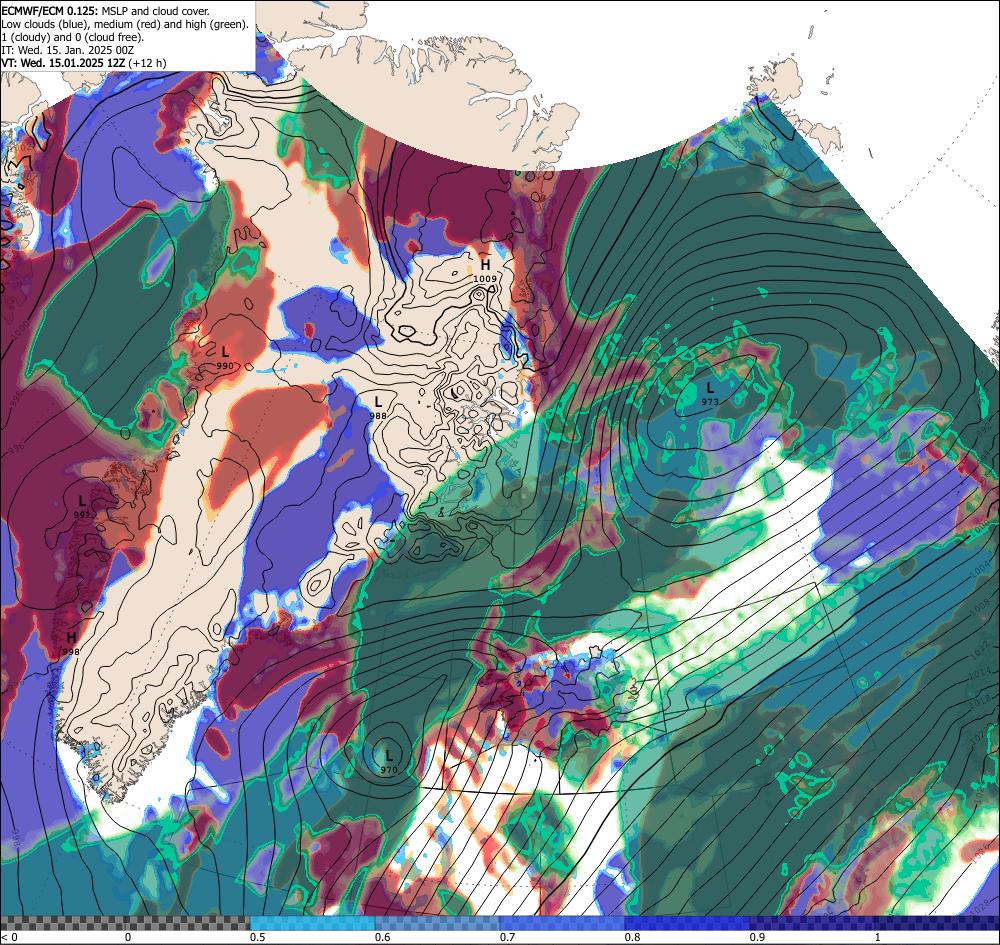Click the 0.9 navy colorbar segment
1000x945 pixels.
click(811, 923)
